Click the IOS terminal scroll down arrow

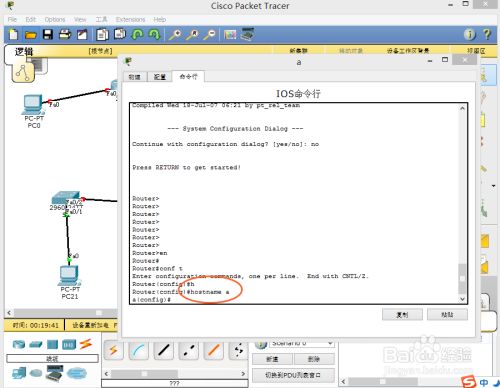coord(462,299)
